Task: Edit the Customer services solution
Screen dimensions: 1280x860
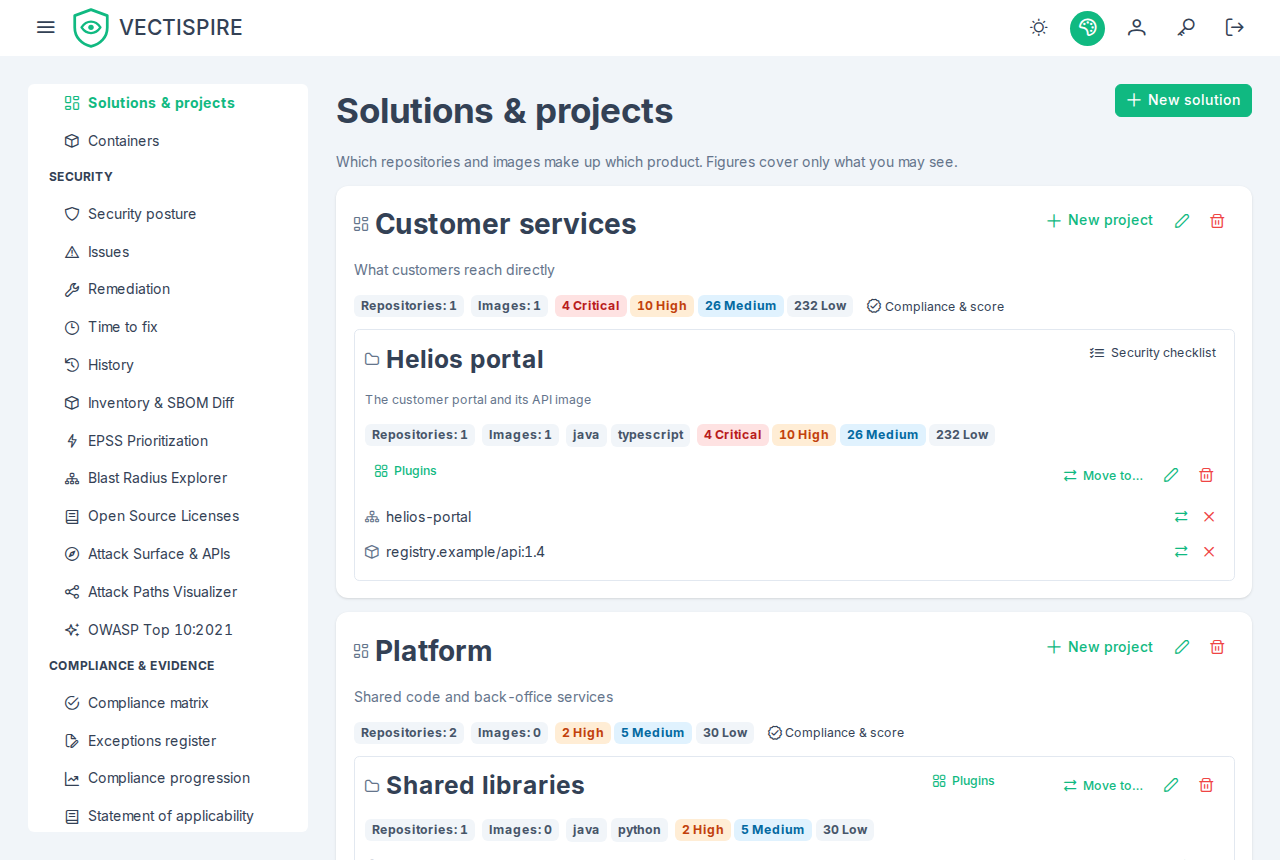Action: (1182, 221)
